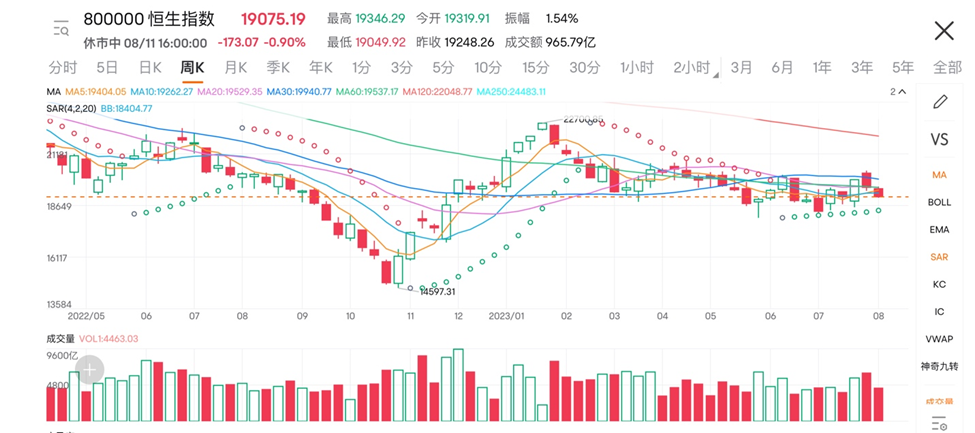
Task: Close the chart with the X icon
Action: point(944,30)
